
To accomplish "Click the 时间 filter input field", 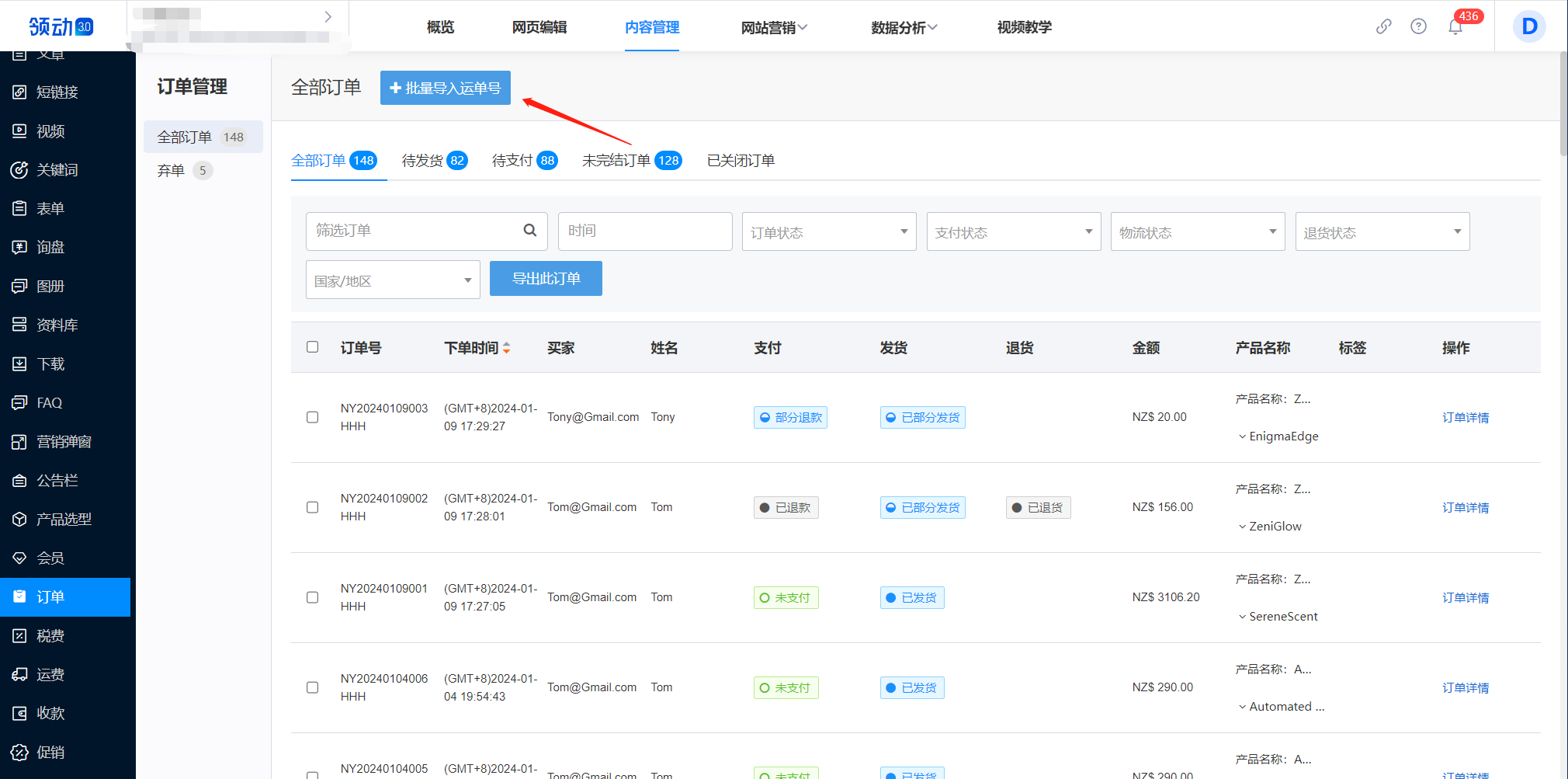I will [x=644, y=231].
